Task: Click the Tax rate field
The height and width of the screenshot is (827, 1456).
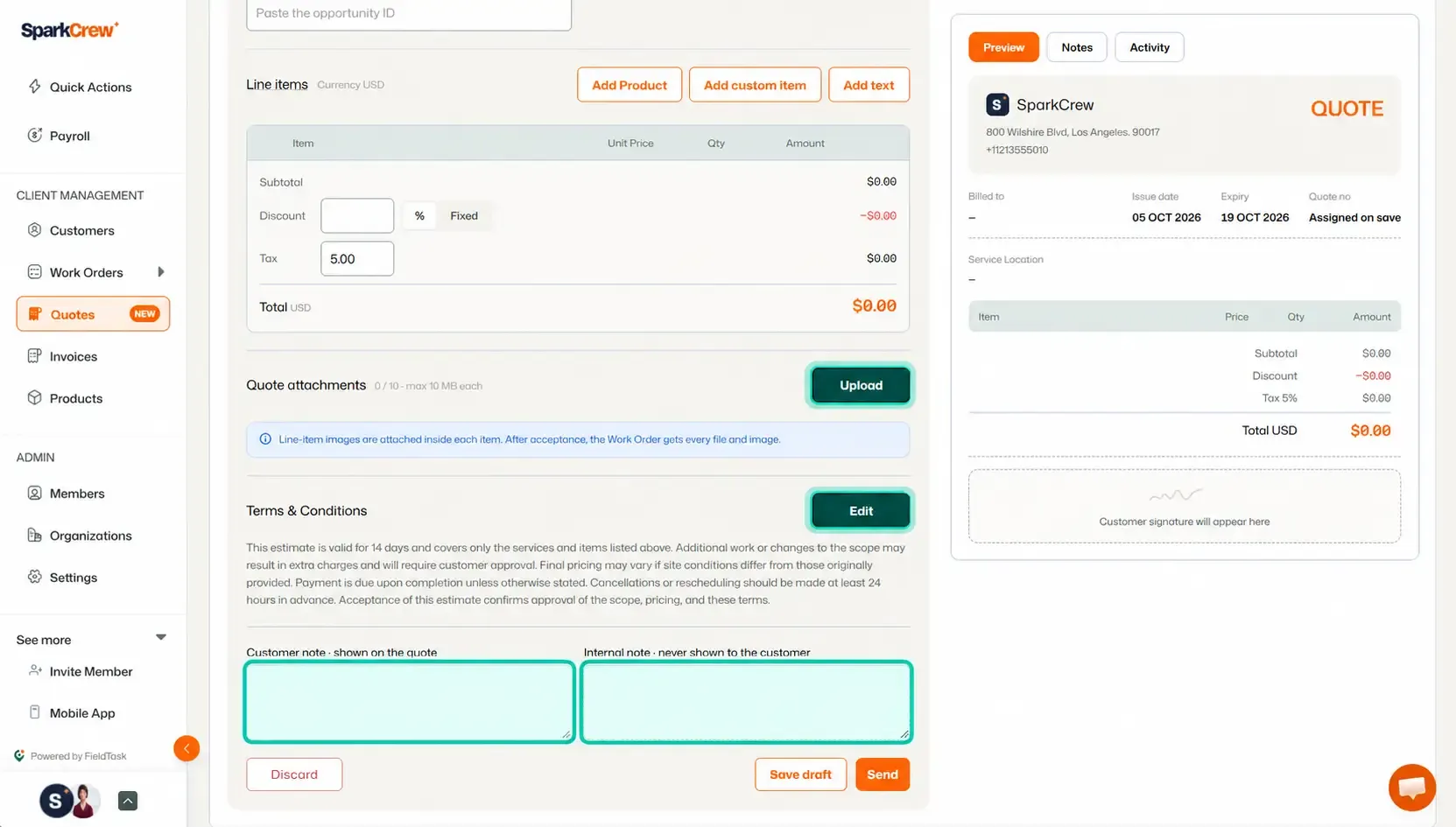Action: pyautogui.click(x=357, y=259)
